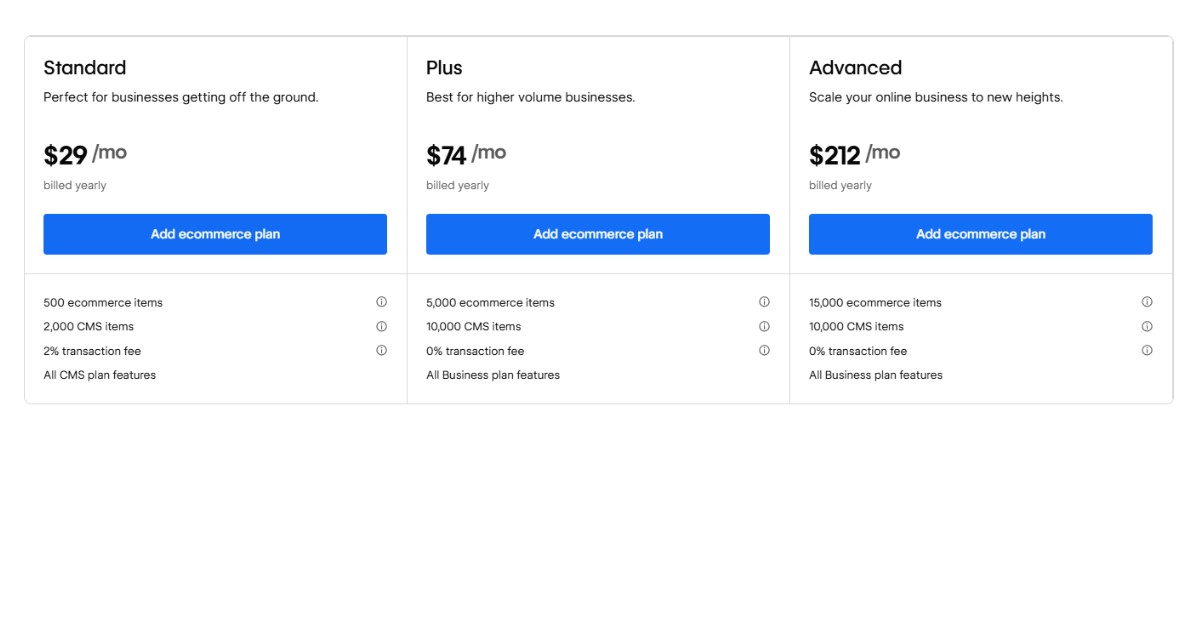Screen dimensions: 1200x630
Task: Show info for 15,000 ecommerce items
Action: click(x=1147, y=302)
